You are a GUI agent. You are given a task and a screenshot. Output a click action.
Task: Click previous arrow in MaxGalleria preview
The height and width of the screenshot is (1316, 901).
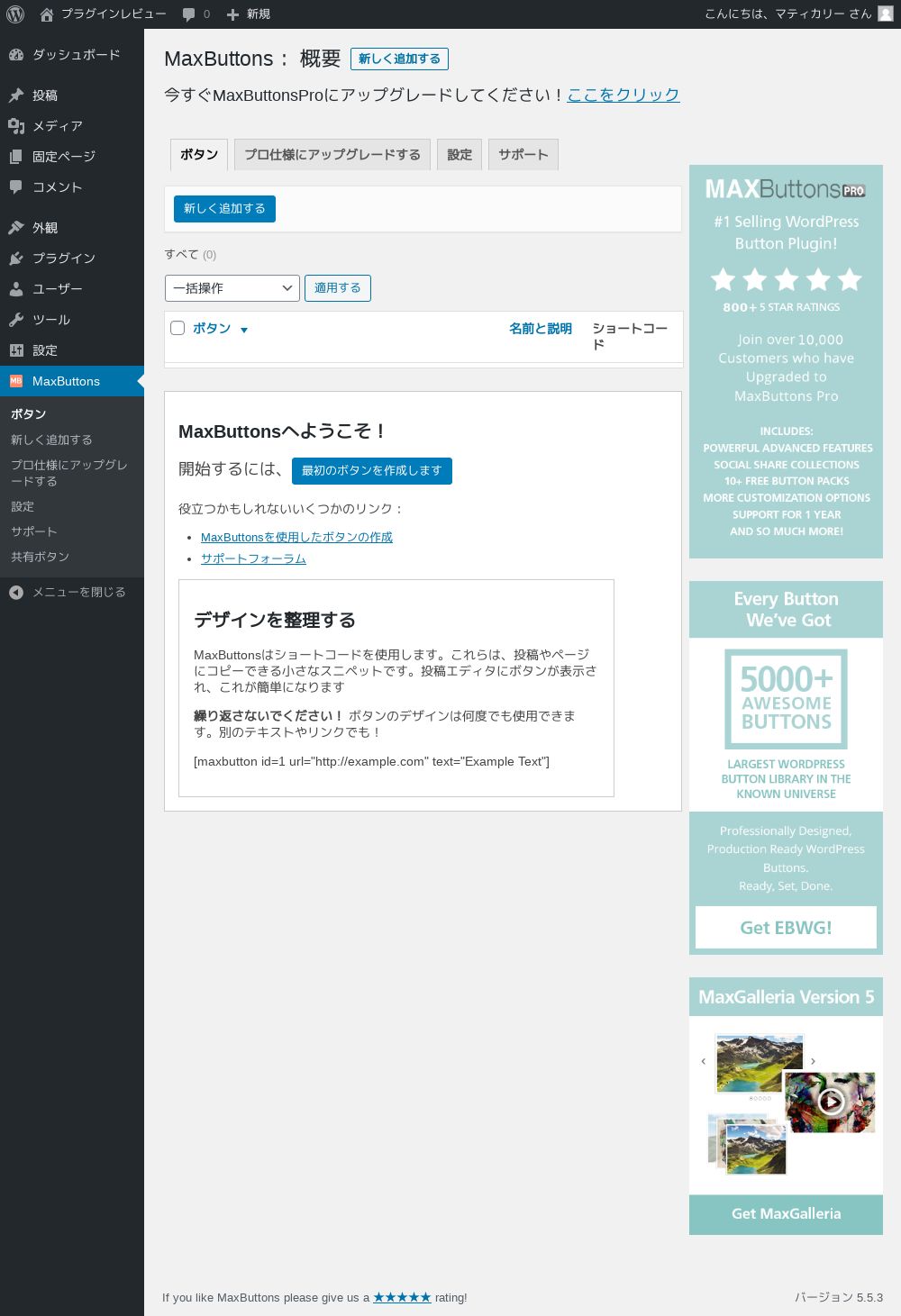pyautogui.click(x=704, y=1062)
